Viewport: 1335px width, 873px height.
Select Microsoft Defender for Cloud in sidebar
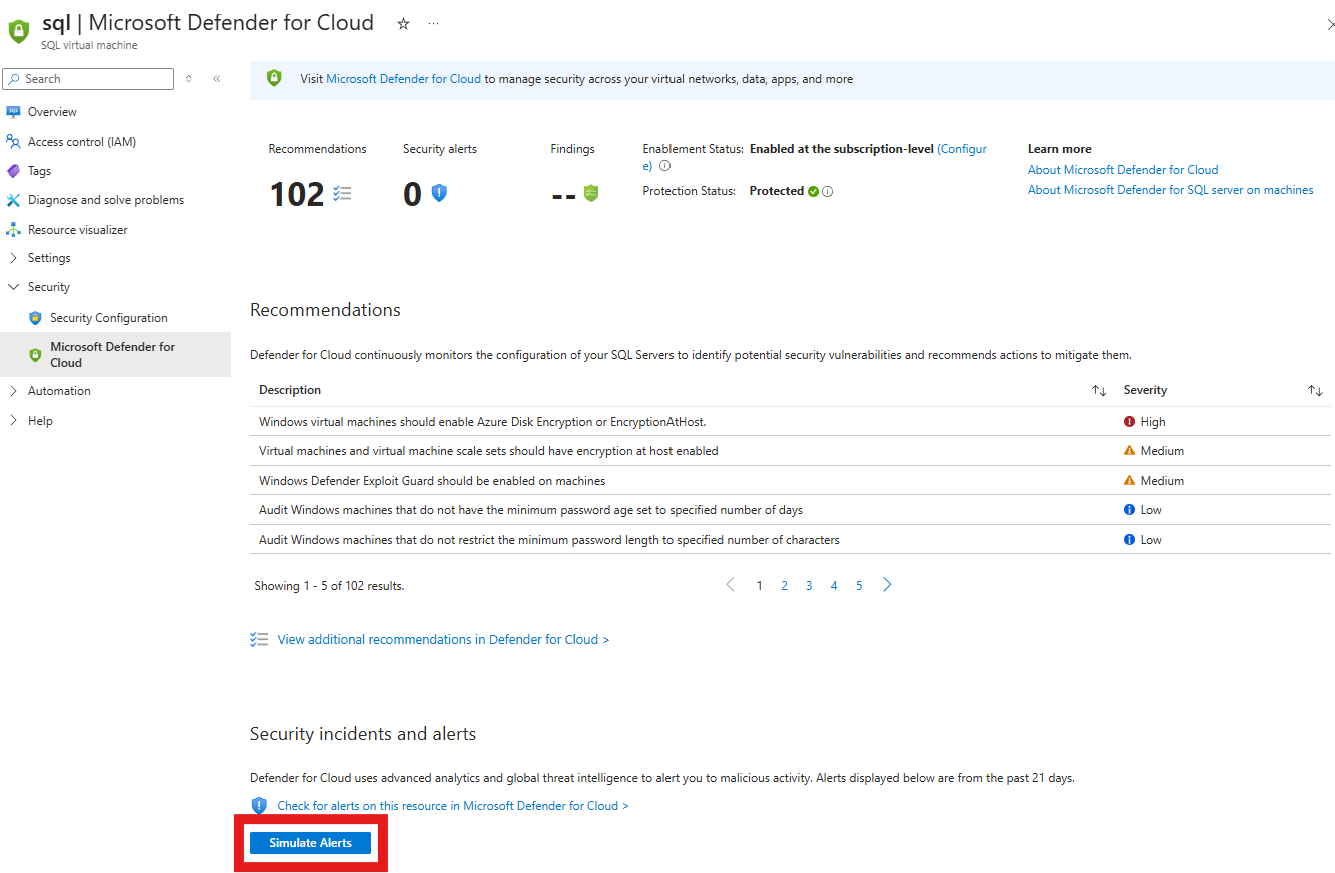pos(115,355)
